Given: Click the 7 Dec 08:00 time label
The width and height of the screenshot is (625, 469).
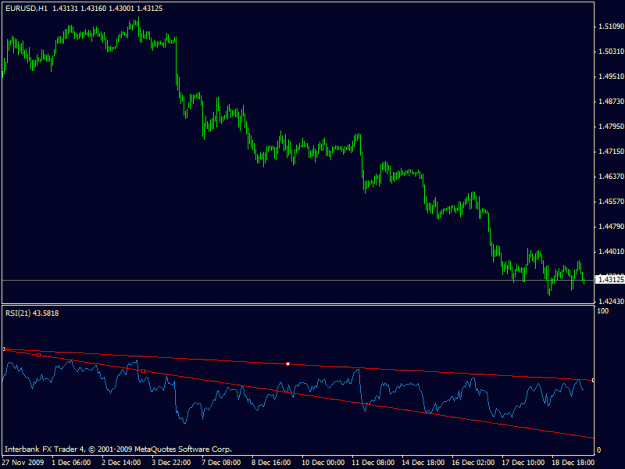Looking at the screenshot, I should click(221, 463).
